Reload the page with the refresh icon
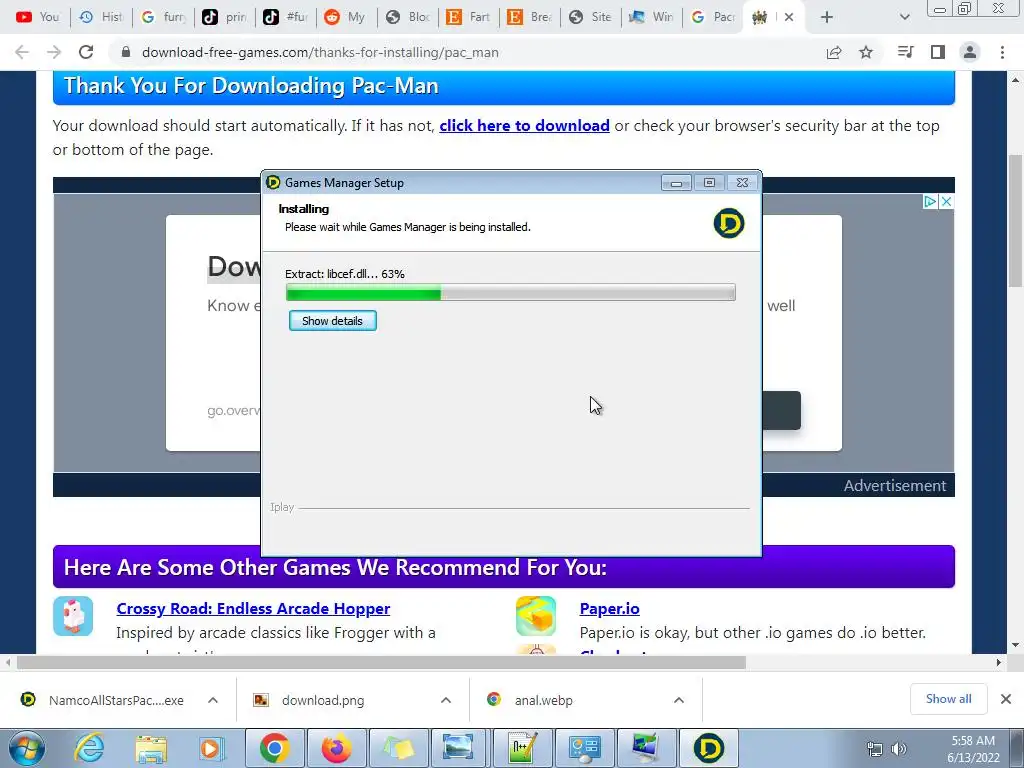The height and width of the screenshot is (768, 1024). tap(86, 52)
